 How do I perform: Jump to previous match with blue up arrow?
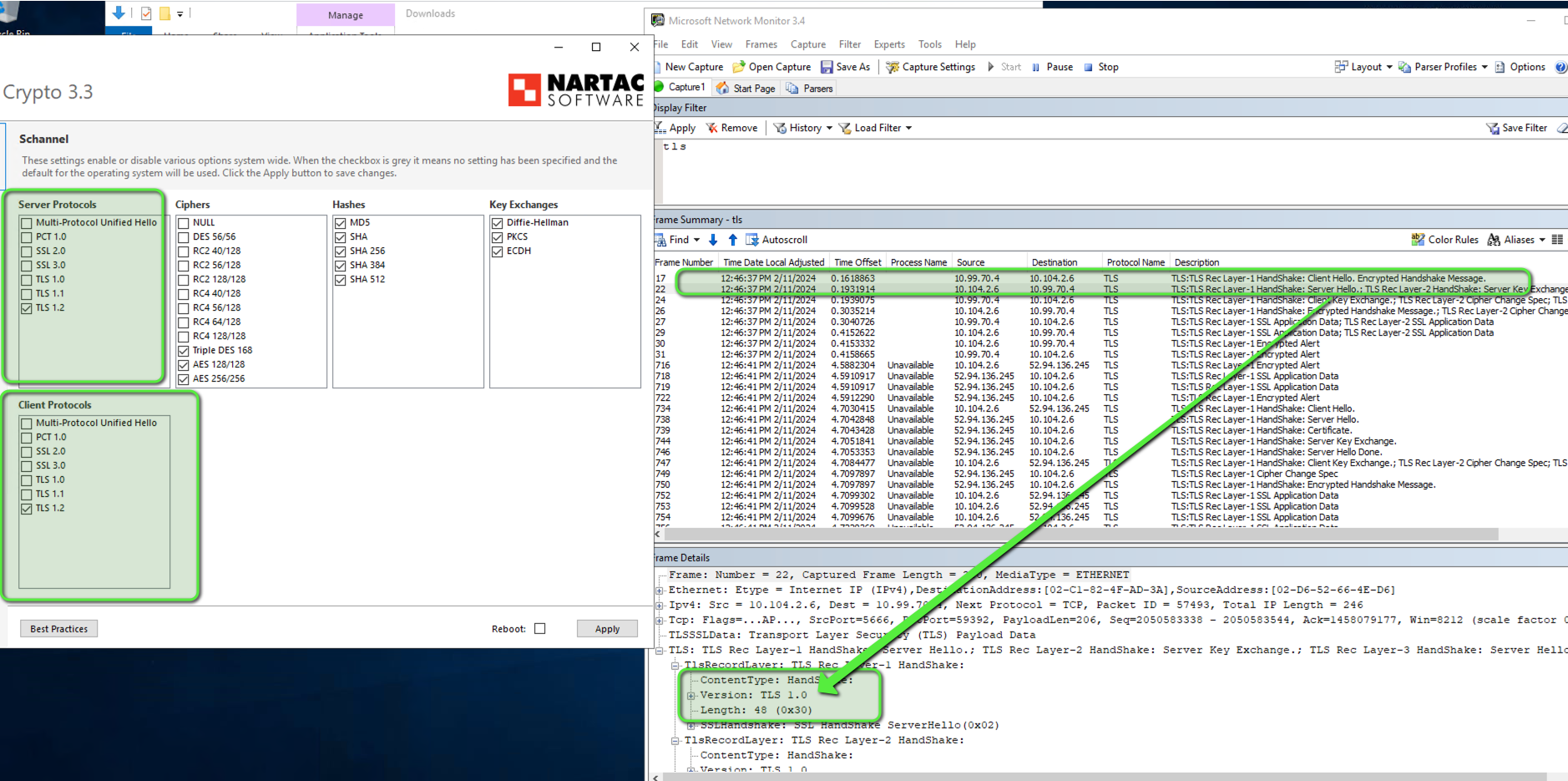point(732,240)
